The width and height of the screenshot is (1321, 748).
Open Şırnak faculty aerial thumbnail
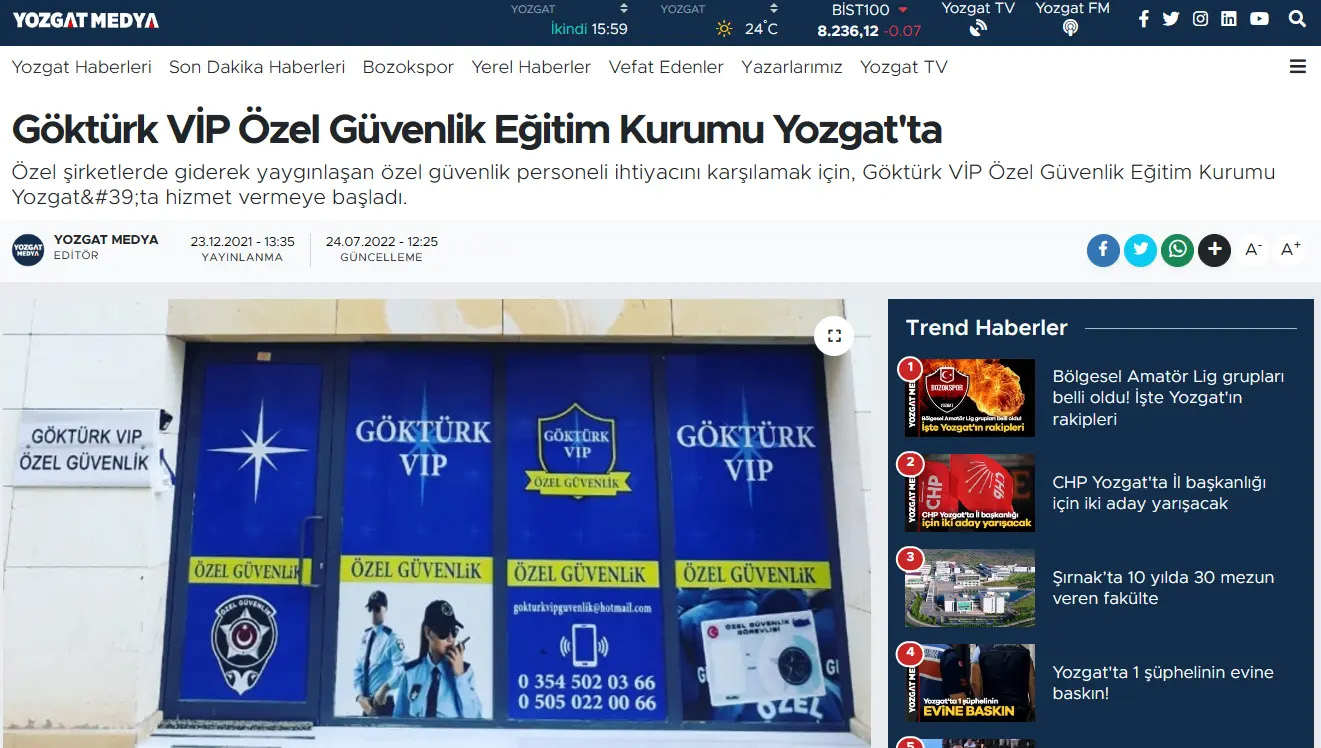click(970, 588)
